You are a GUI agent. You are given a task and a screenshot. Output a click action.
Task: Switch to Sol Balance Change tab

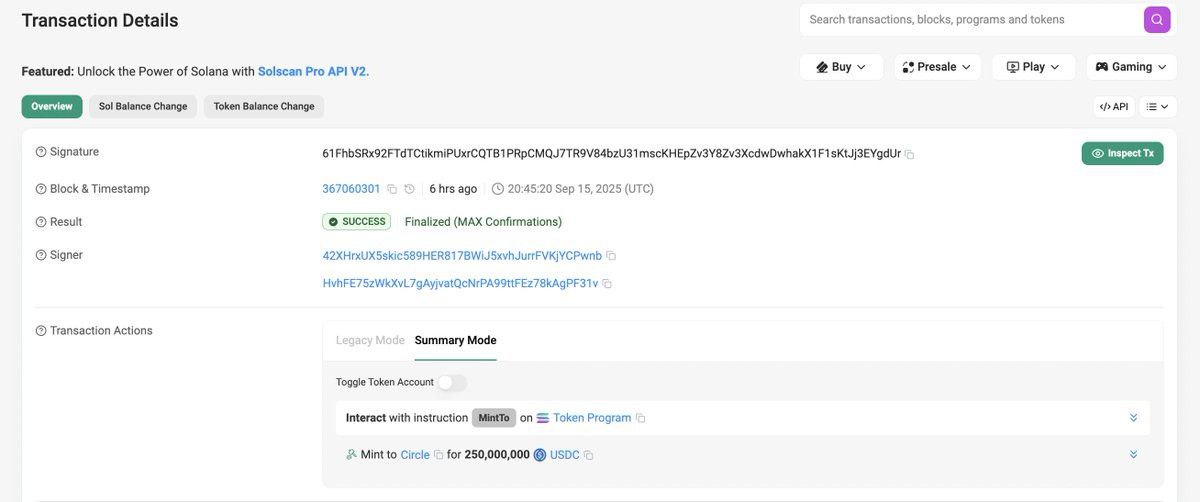[143, 106]
